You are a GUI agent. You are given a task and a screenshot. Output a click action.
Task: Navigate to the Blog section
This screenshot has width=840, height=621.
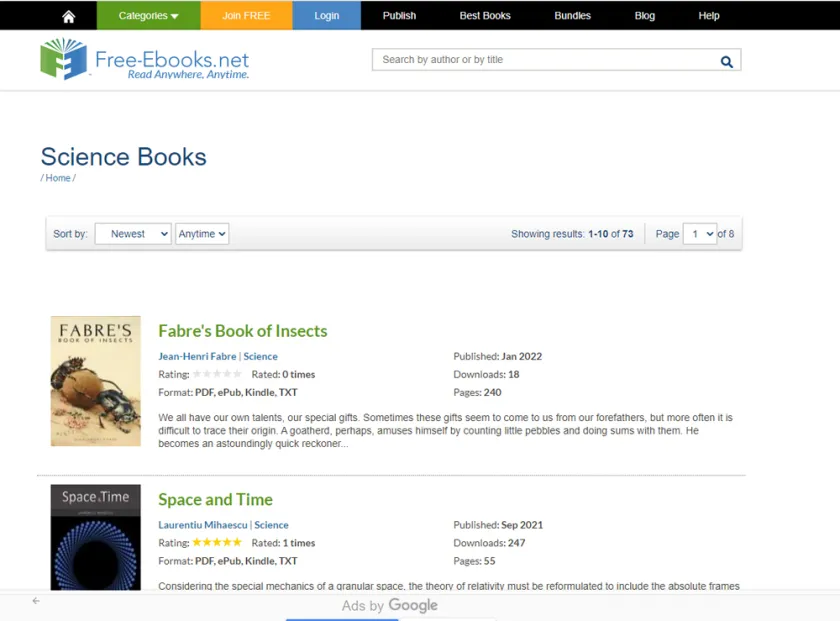644,15
